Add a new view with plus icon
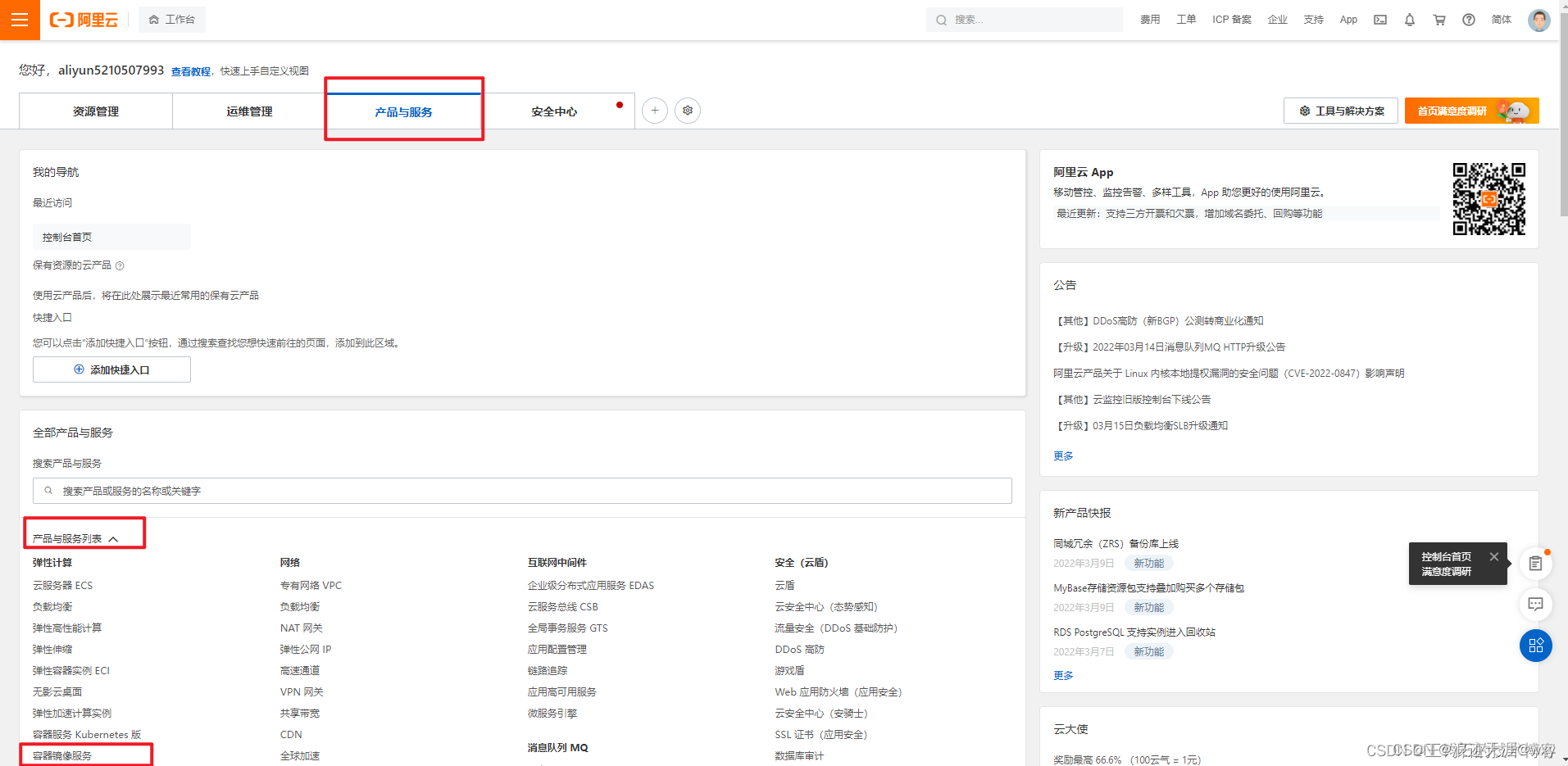Screen dimensions: 1568x766 [x=655, y=111]
